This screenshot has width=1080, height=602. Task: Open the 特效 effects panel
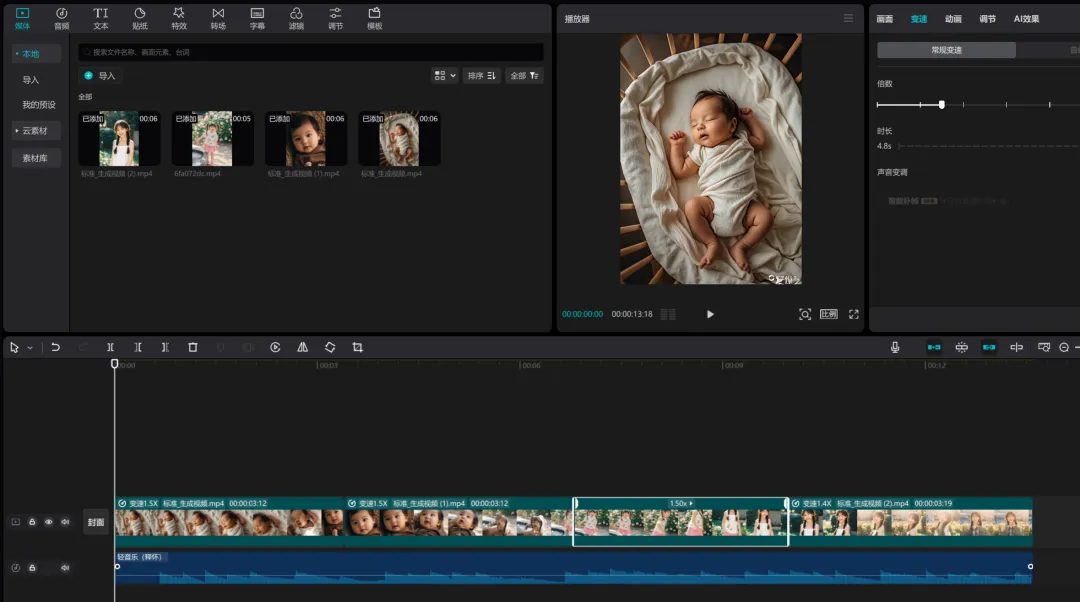pos(179,19)
